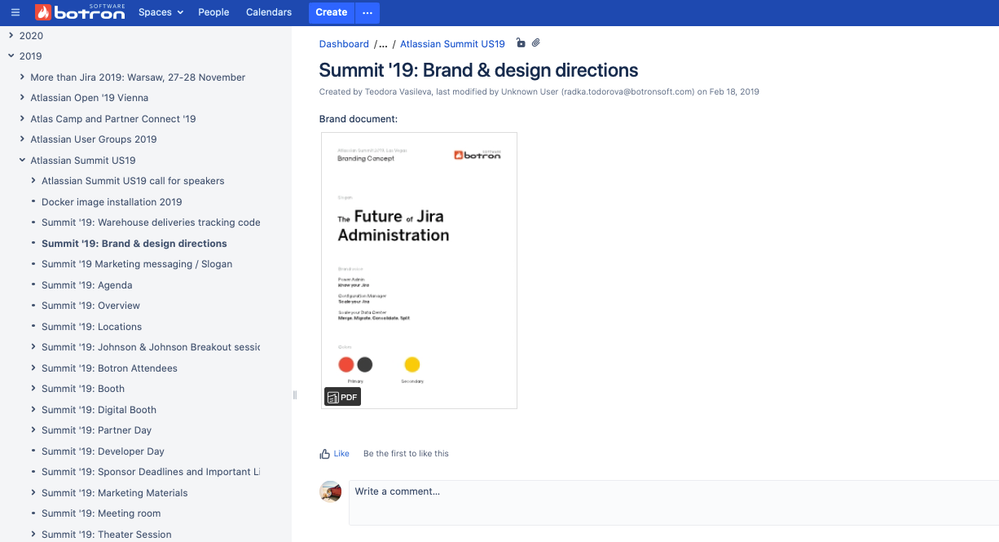Screen dimensions: 999x542
Task: Click the sidebar resize handle
Action: (294, 395)
